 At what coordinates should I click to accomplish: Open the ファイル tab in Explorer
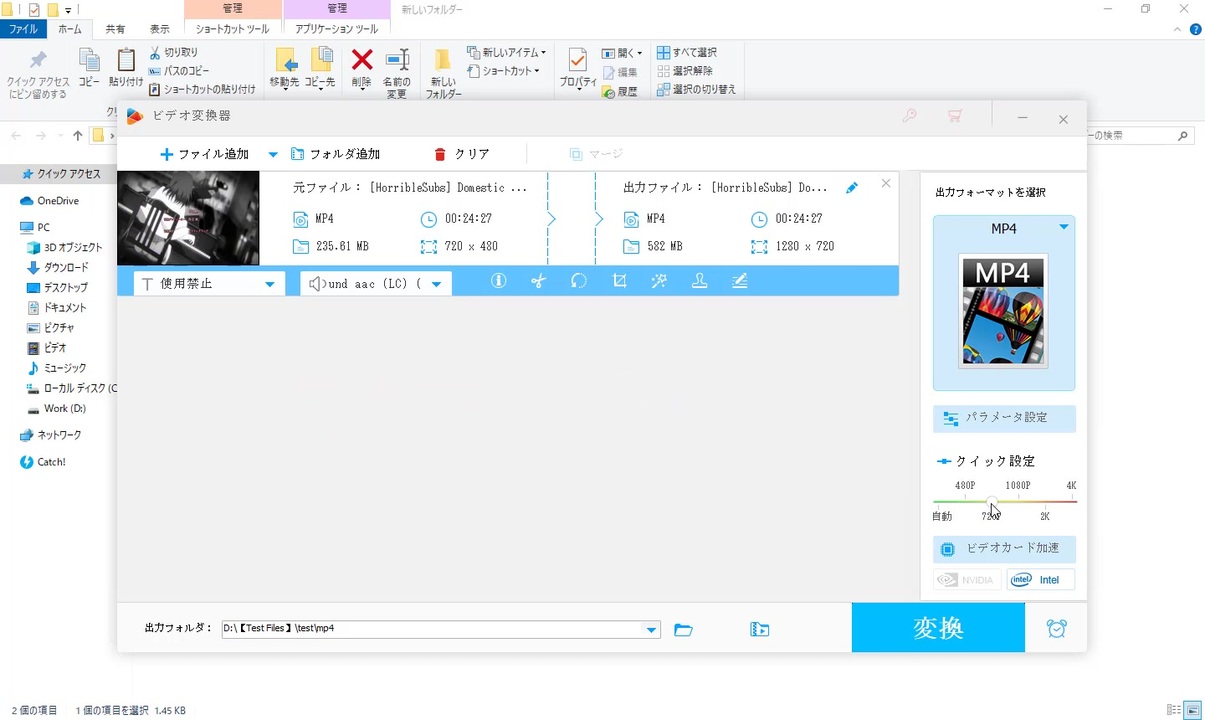pos(23,29)
